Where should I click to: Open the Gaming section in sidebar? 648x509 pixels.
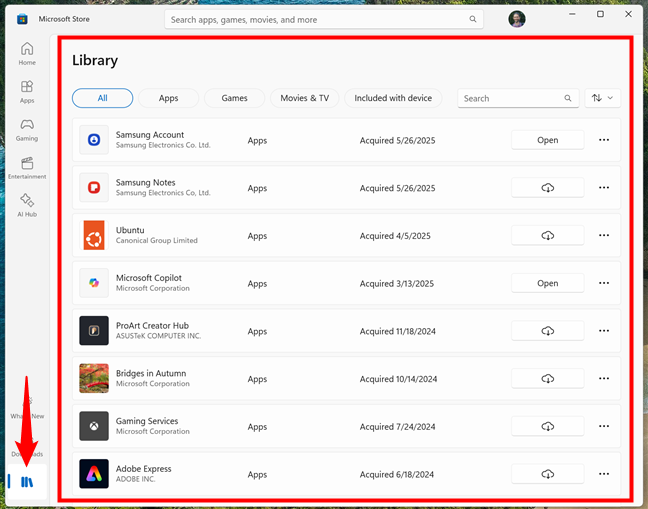click(27, 130)
